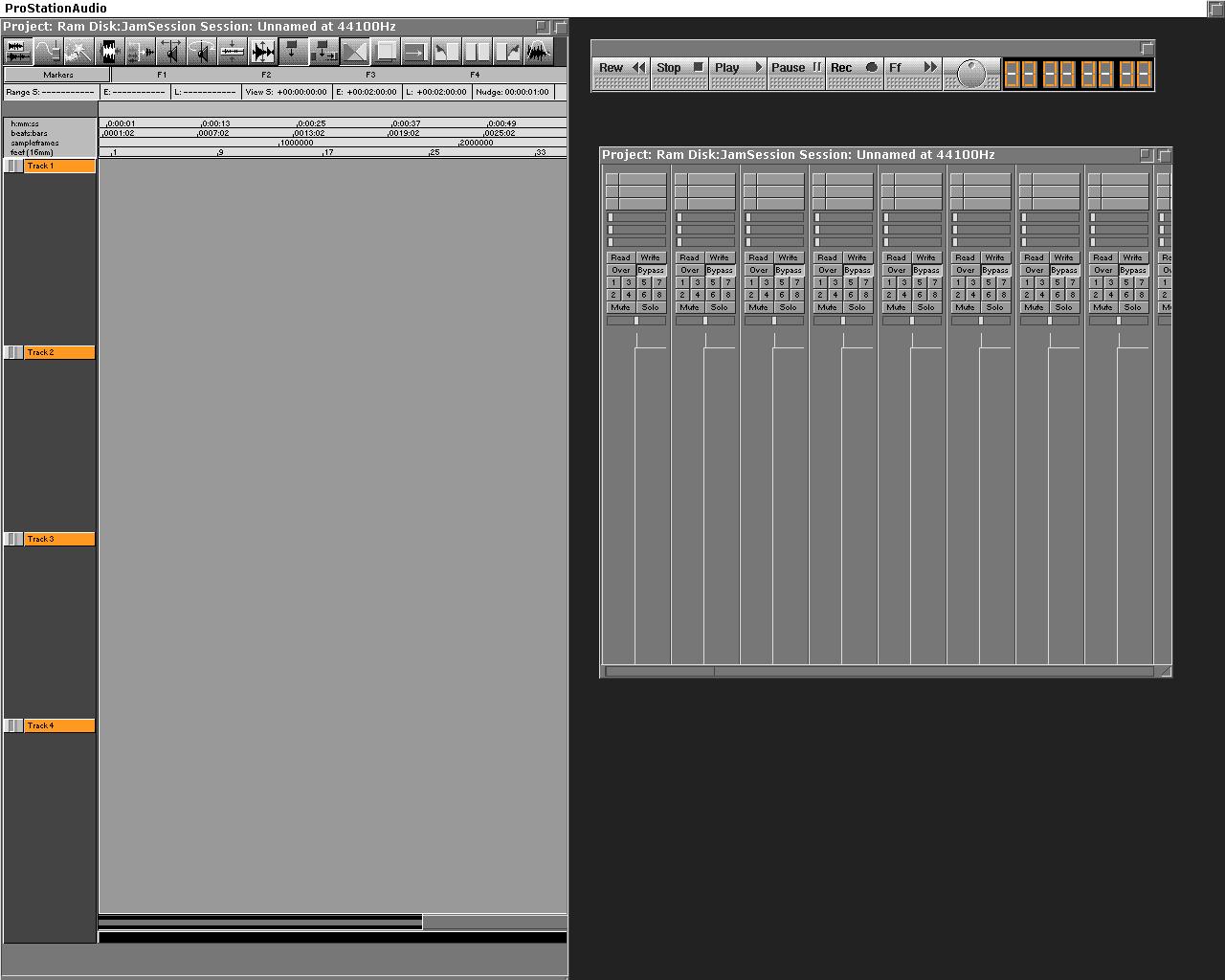Click the two plain panels icon
Image resolution: width=1225 pixels, height=980 pixels.
(477, 51)
